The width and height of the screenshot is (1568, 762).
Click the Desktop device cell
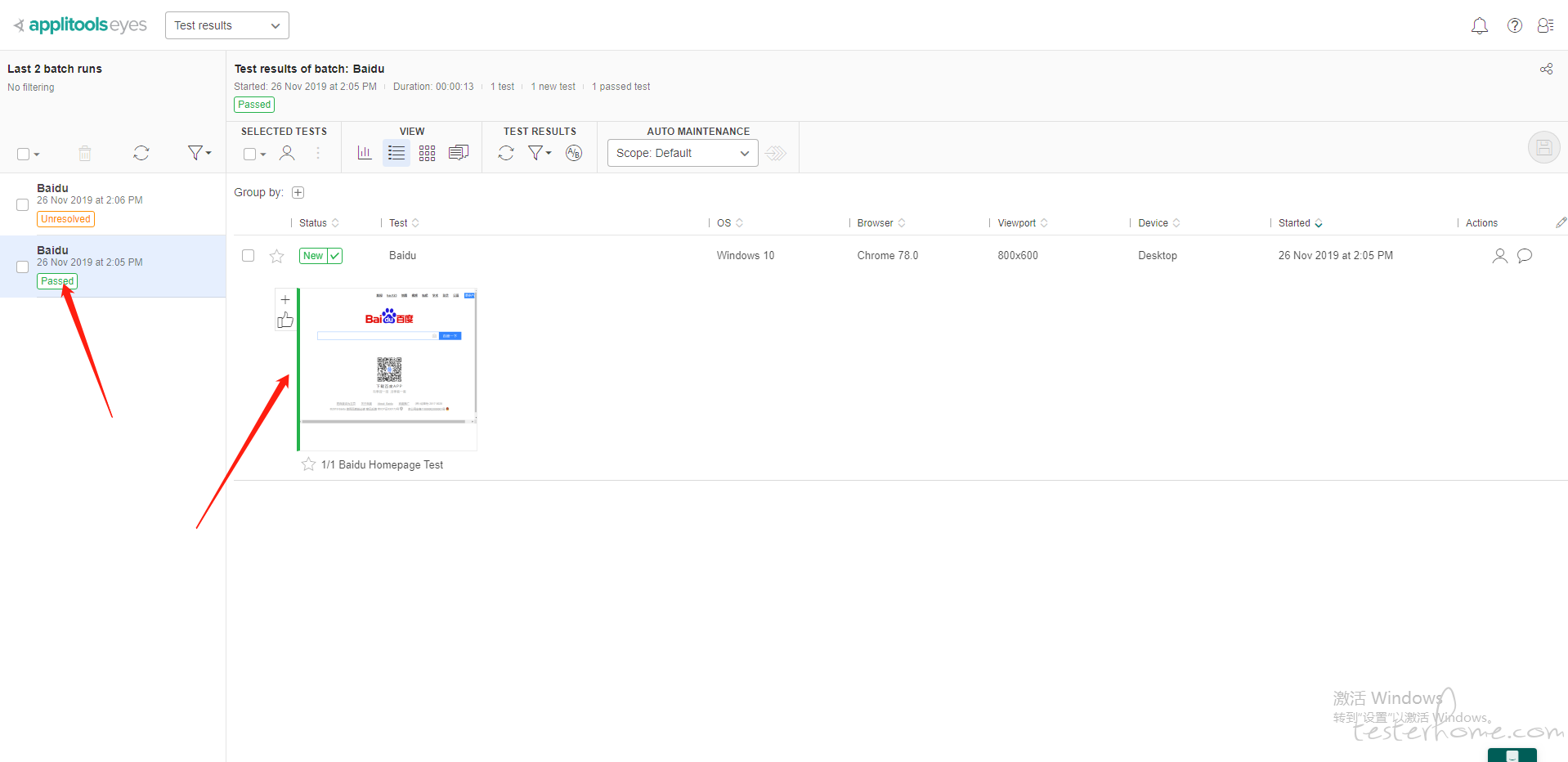tap(1158, 256)
